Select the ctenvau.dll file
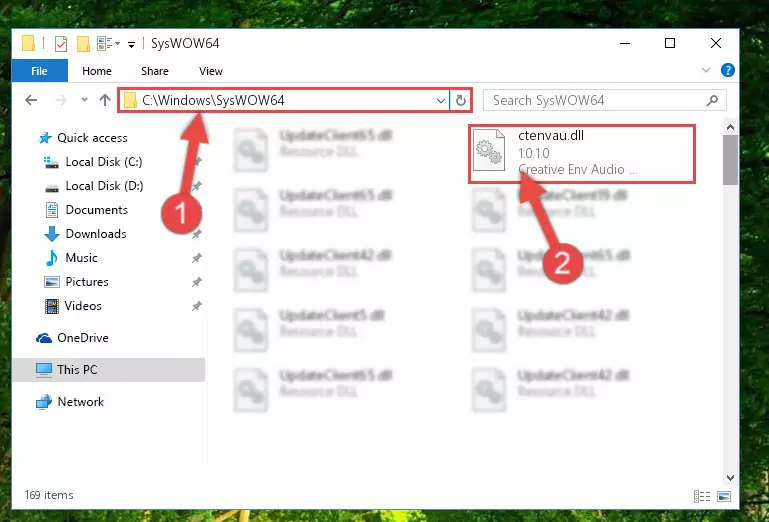The height and width of the screenshot is (522, 769). (582, 154)
